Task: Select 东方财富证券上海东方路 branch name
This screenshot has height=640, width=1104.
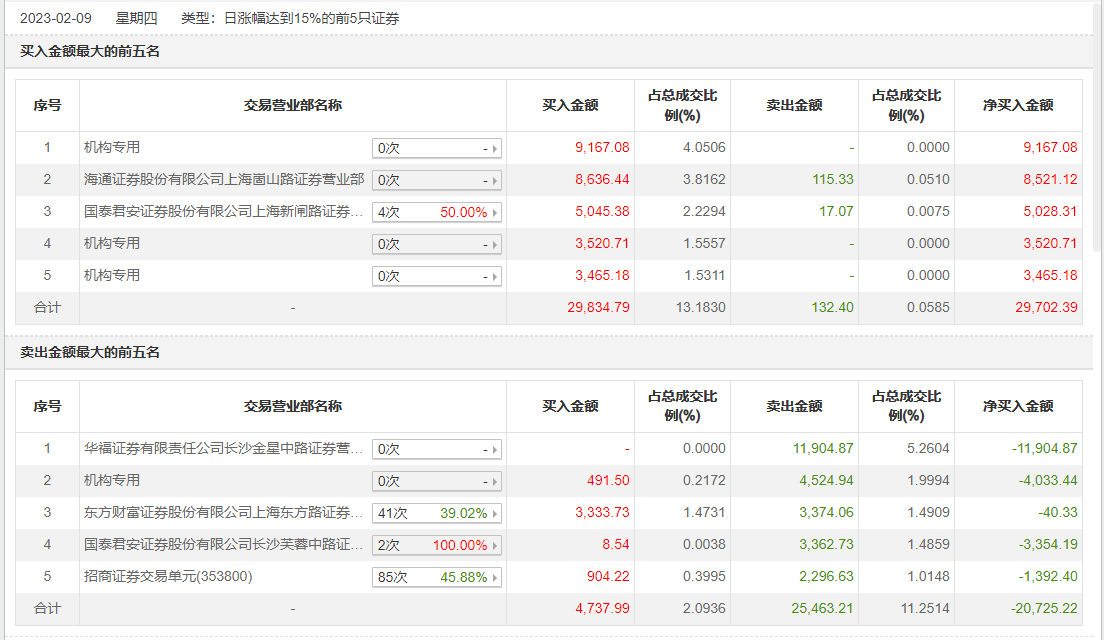Action: pos(224,513)
